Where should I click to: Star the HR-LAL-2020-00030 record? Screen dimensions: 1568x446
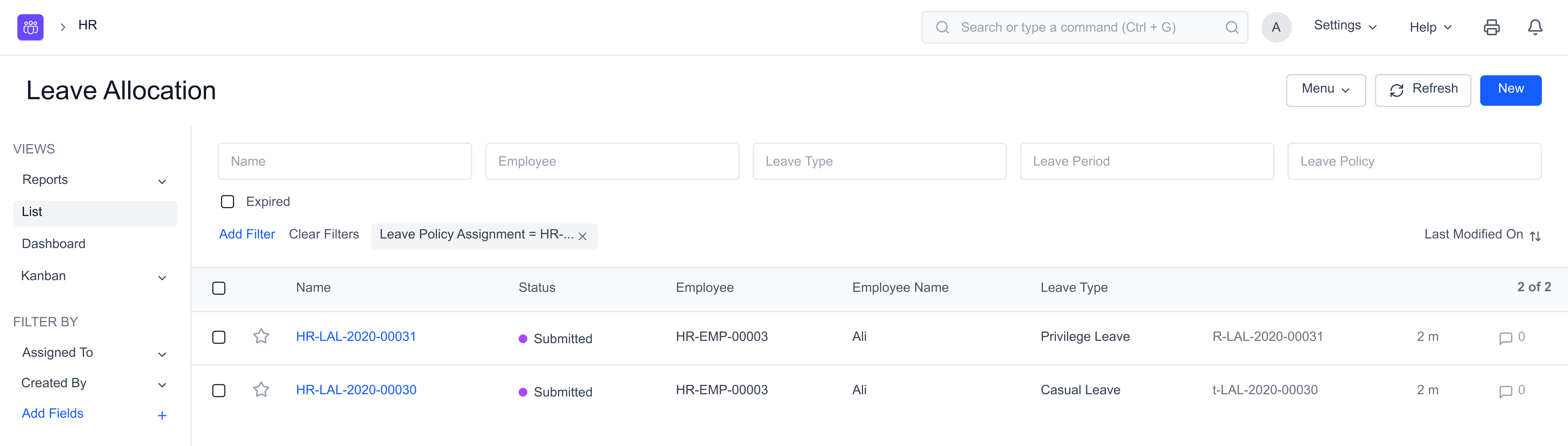pyautogui.click(x=261, y=389)
